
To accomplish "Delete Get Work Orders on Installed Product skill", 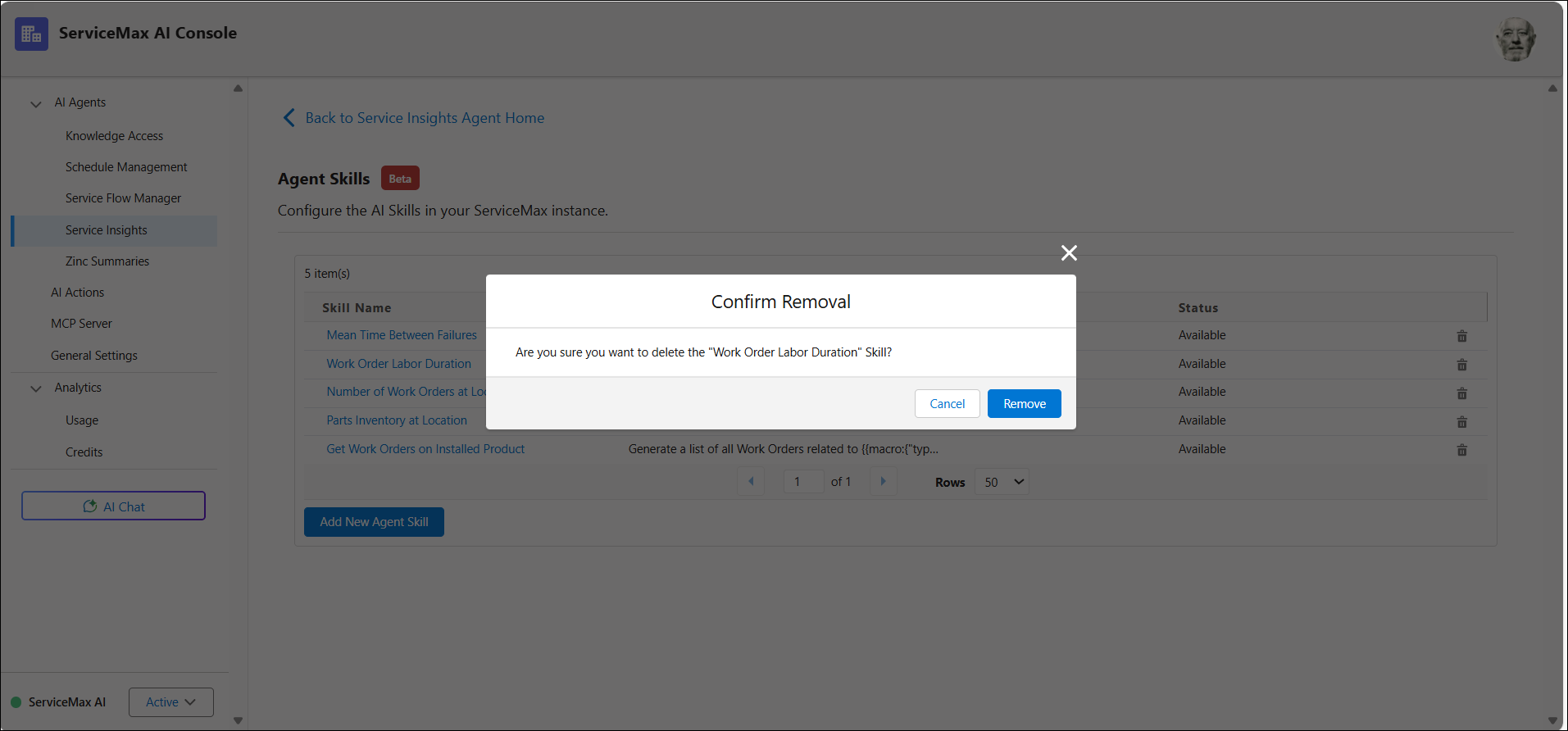I will 1461,450.
